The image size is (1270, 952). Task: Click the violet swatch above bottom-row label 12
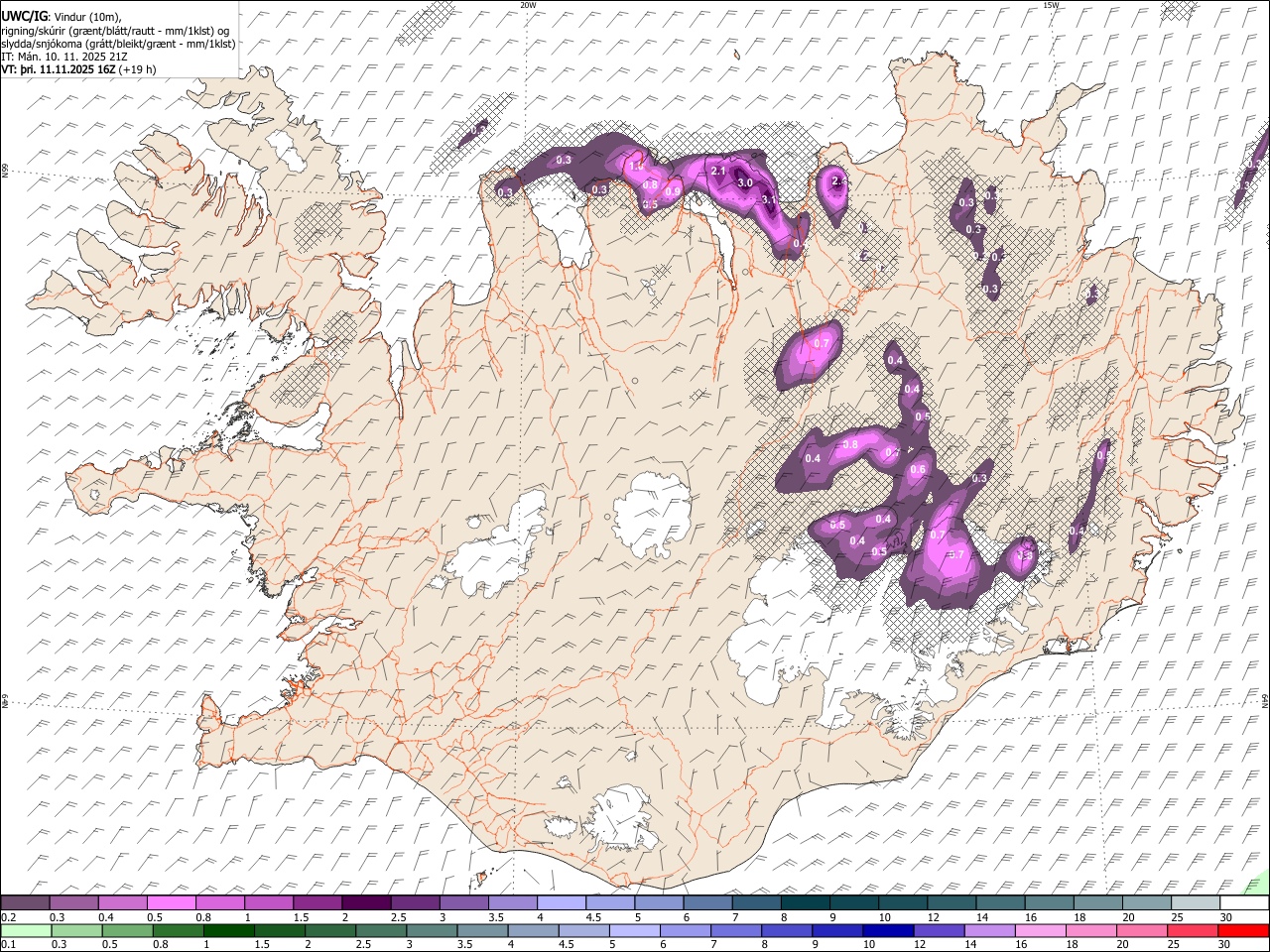point(937,930)
